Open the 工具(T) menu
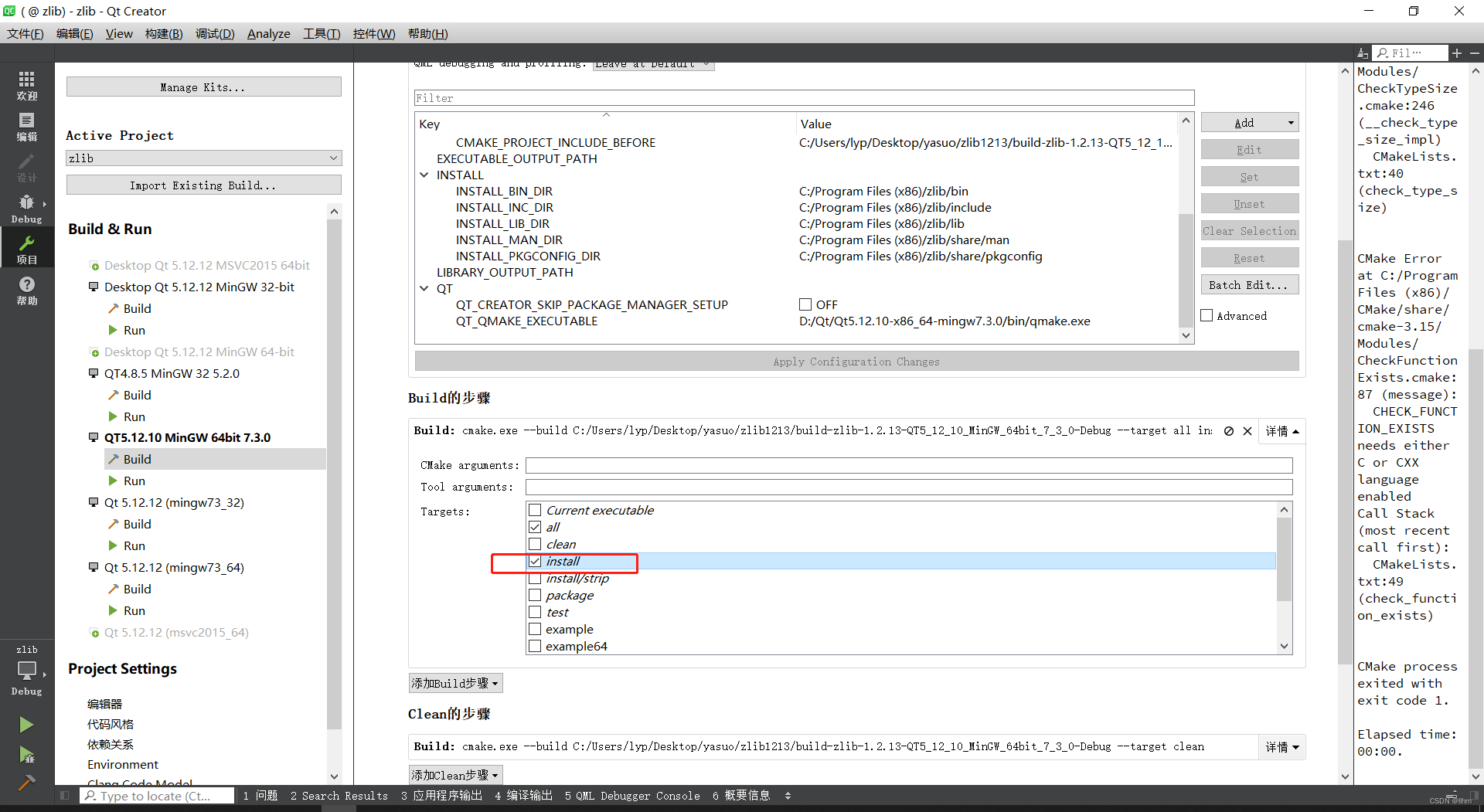Image resolution: width=1484 pixels, height=812 pixels. [x=322, y=33]
